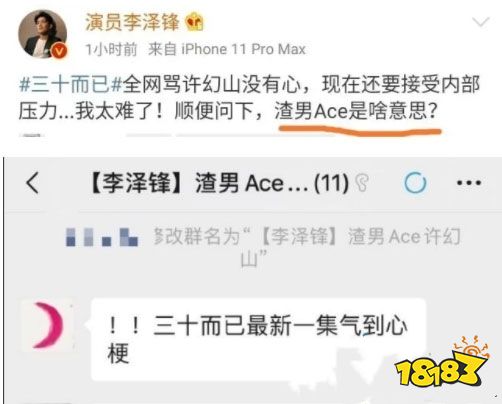Open the #三十而已# hashtag topic
The image size is (502, 404).
click(71, 84)
